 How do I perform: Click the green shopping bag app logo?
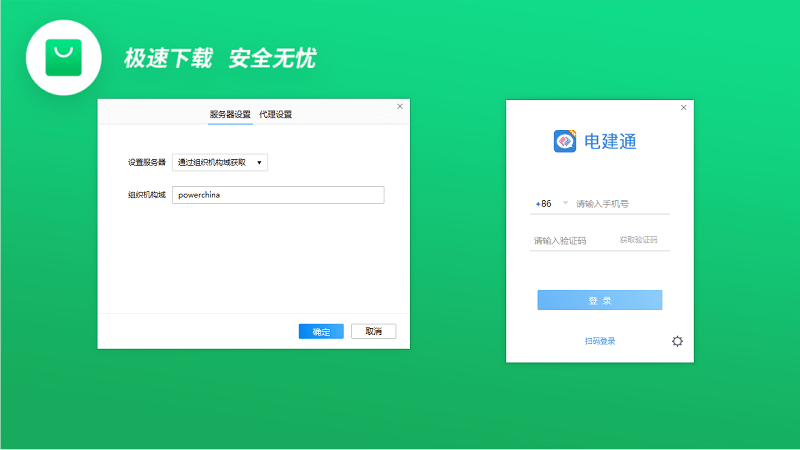click(63, 58)
